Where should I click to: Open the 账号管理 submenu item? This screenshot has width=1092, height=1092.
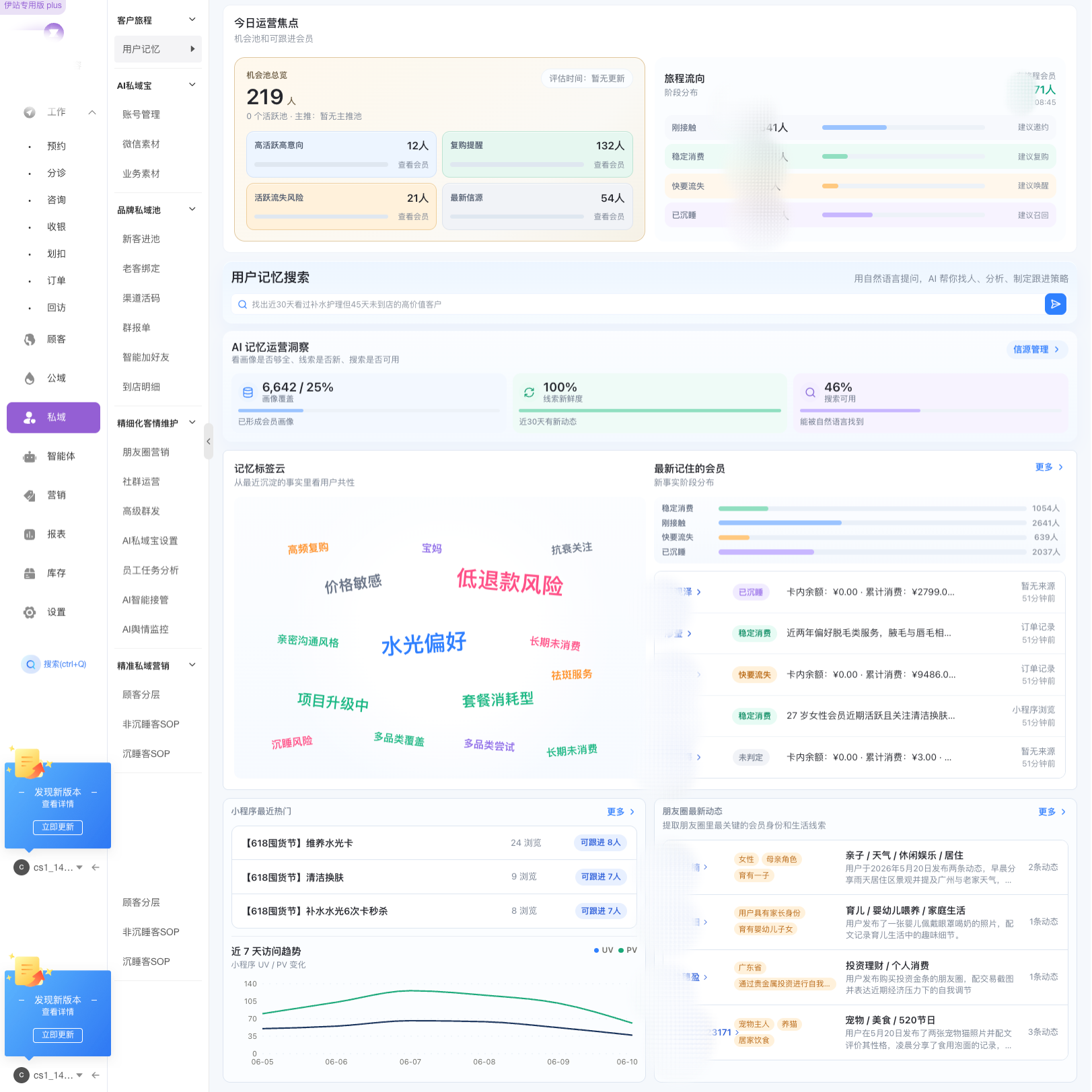141,114
